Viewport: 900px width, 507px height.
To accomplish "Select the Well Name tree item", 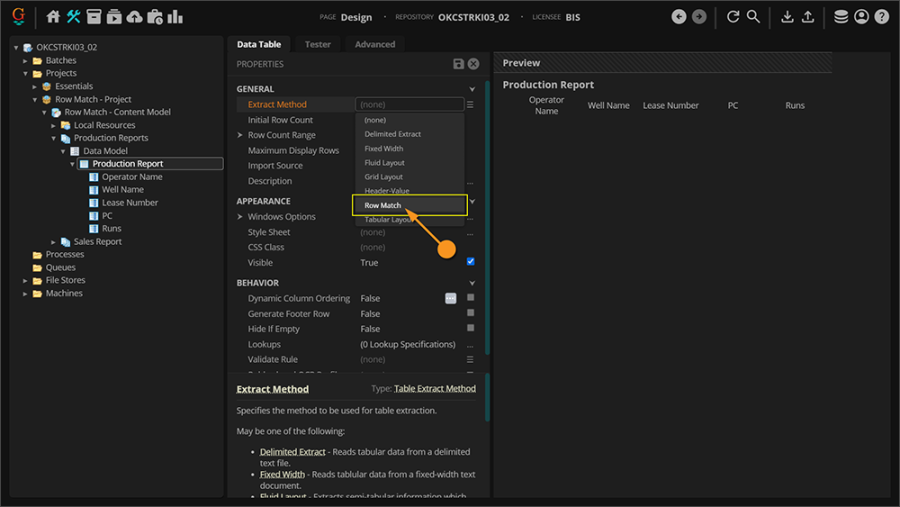I will 123,189.
